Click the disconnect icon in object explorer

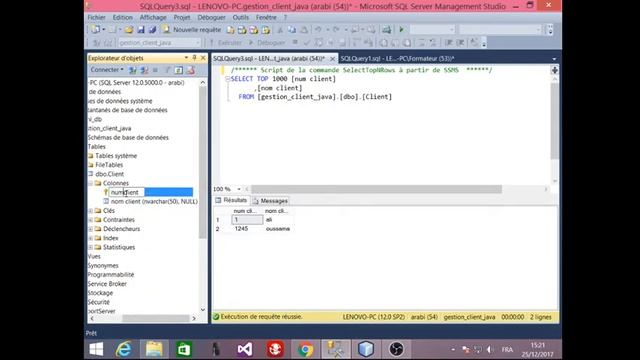coord(144,70)
